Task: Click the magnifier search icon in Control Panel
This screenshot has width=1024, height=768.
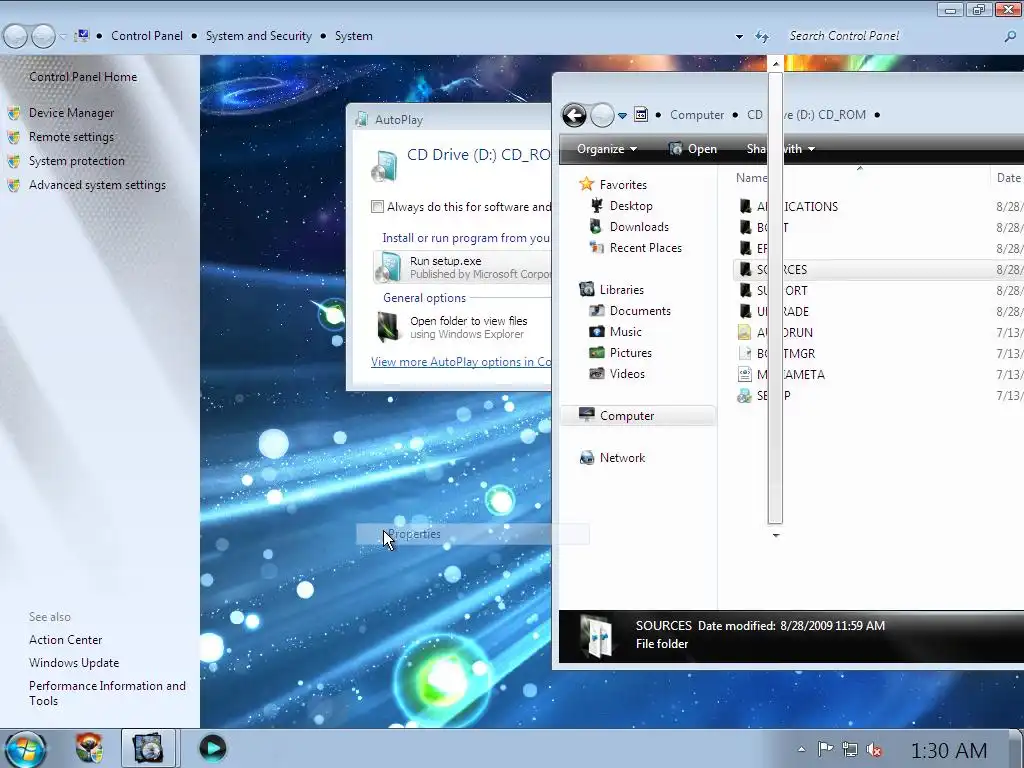Action: [x=1010, y=37]
